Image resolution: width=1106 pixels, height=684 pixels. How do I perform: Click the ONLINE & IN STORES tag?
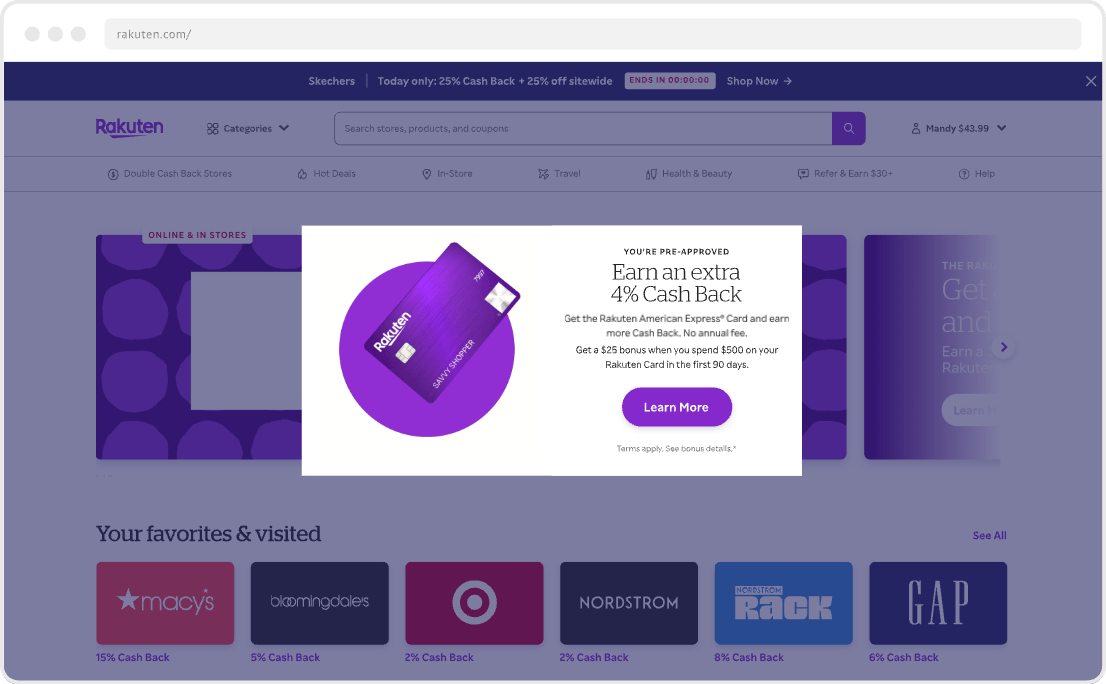(198, 235)
